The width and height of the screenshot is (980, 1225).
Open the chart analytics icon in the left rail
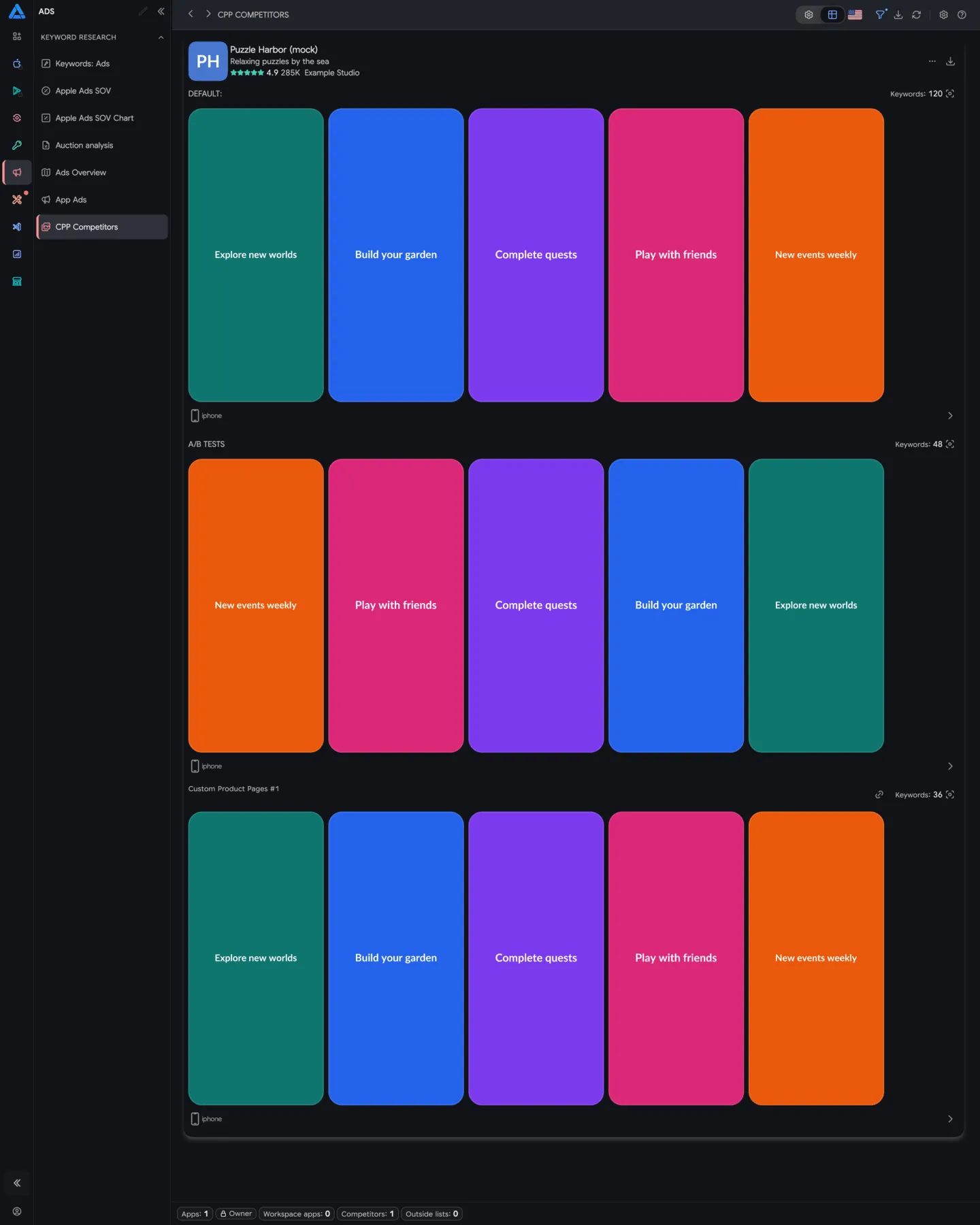[17, 254]
